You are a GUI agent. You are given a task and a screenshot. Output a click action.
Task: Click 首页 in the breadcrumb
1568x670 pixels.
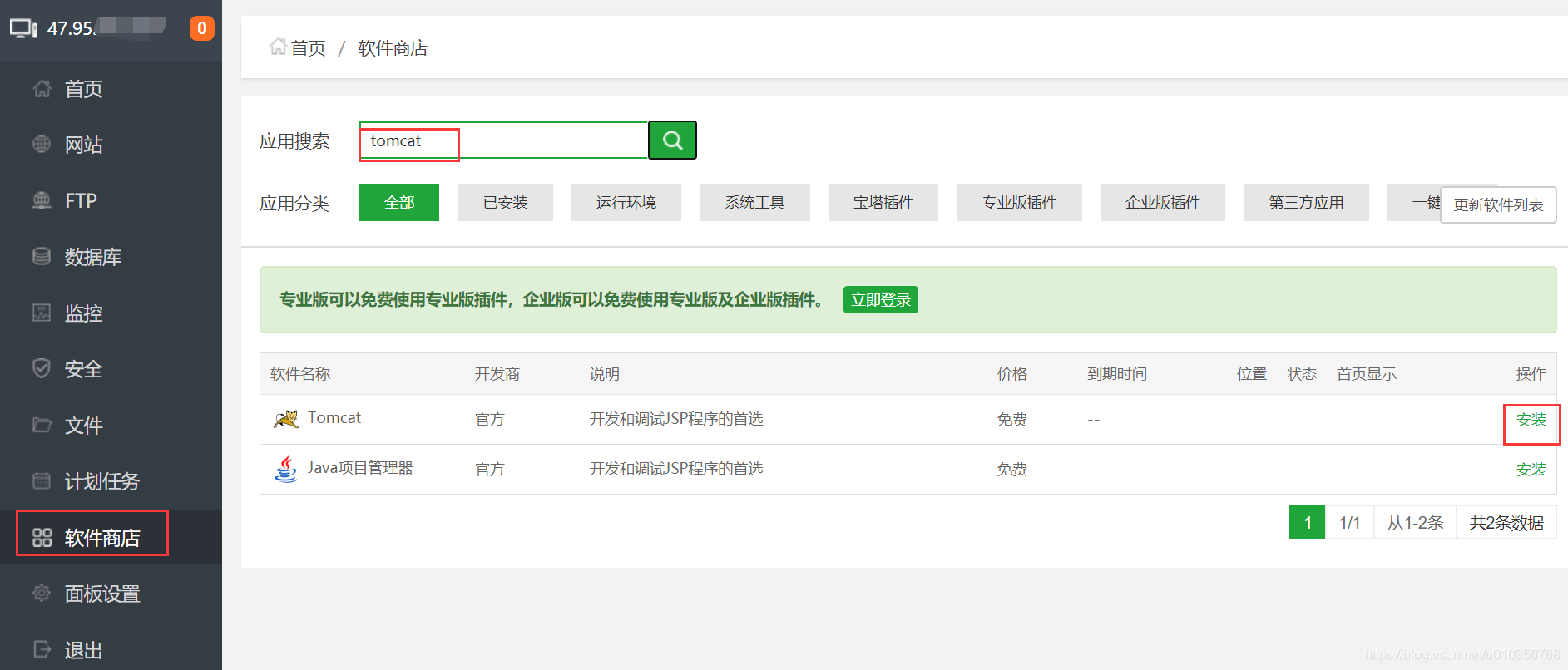click(308, 47)
